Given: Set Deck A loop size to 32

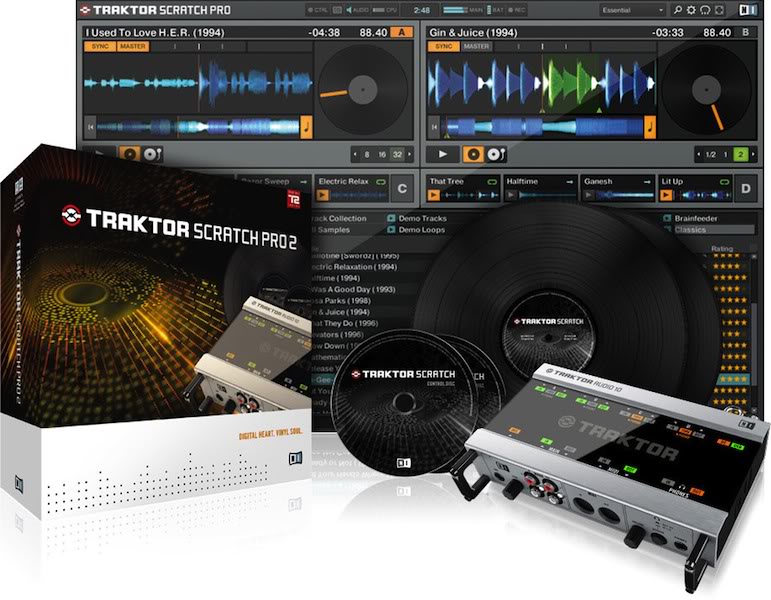Looking at the screenshot, I should (x=397, y=154).
